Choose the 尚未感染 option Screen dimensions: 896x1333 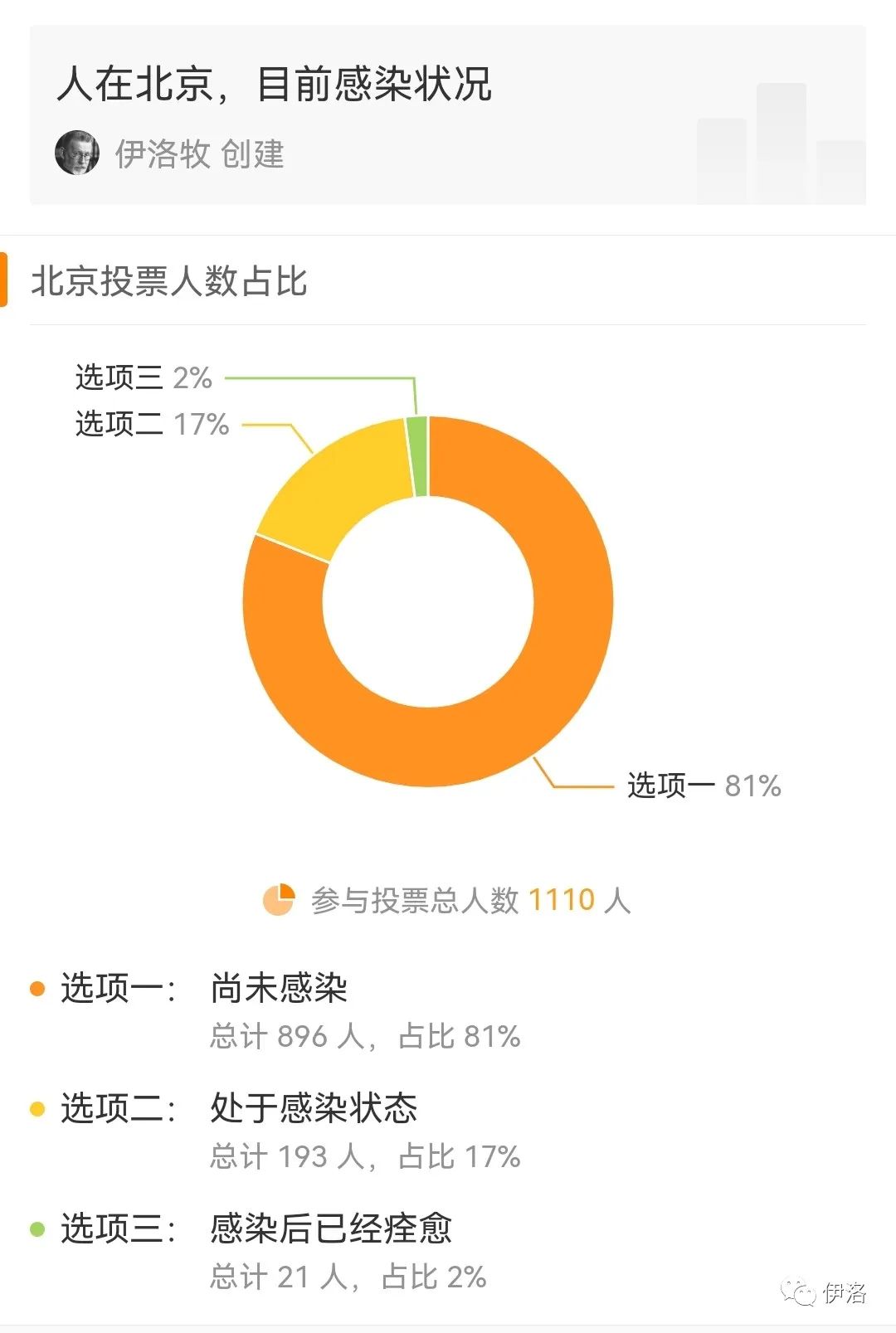point(279,988)
